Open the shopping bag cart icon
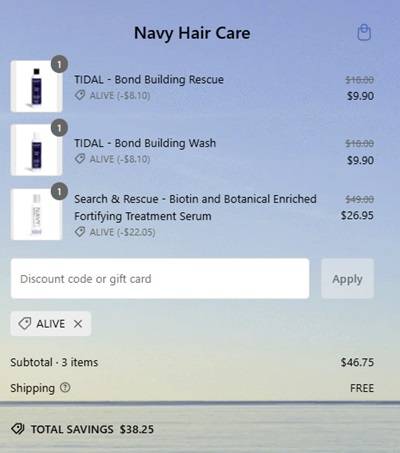This screenshot has height=453, width=400. [x=364, y=33]
